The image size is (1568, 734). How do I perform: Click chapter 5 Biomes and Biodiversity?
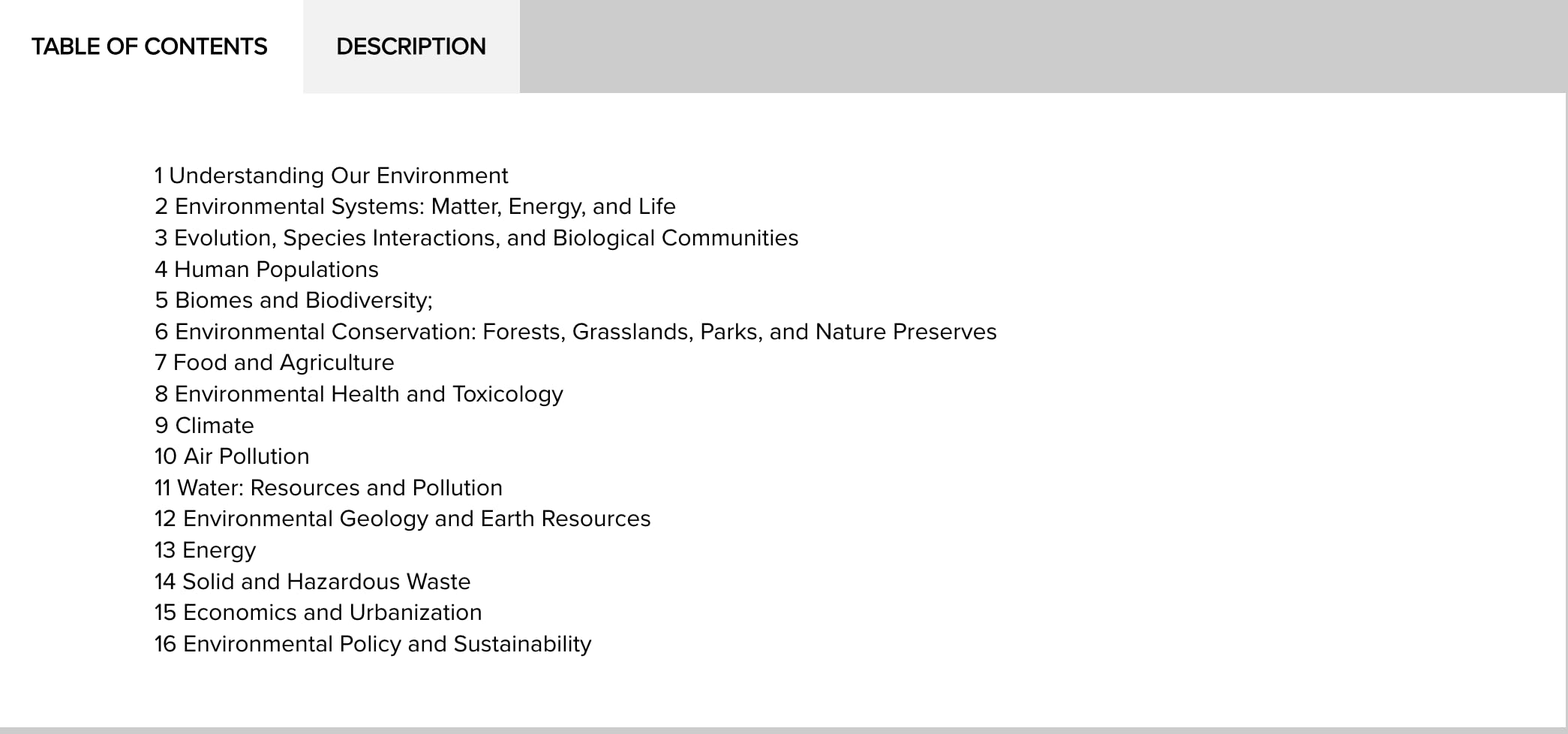point(293,300)
